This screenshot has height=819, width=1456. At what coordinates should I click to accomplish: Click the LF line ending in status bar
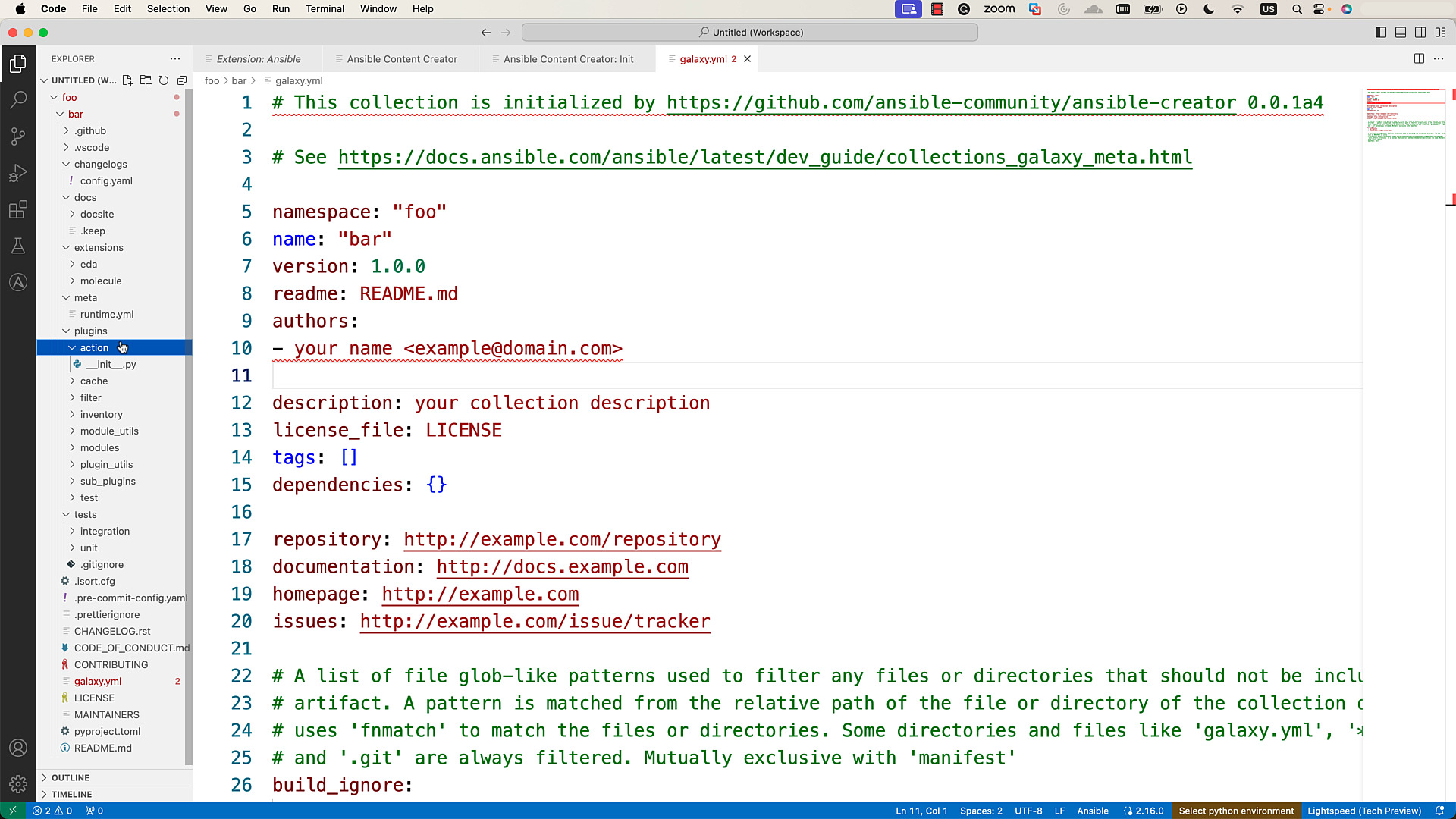point(1060,811)
